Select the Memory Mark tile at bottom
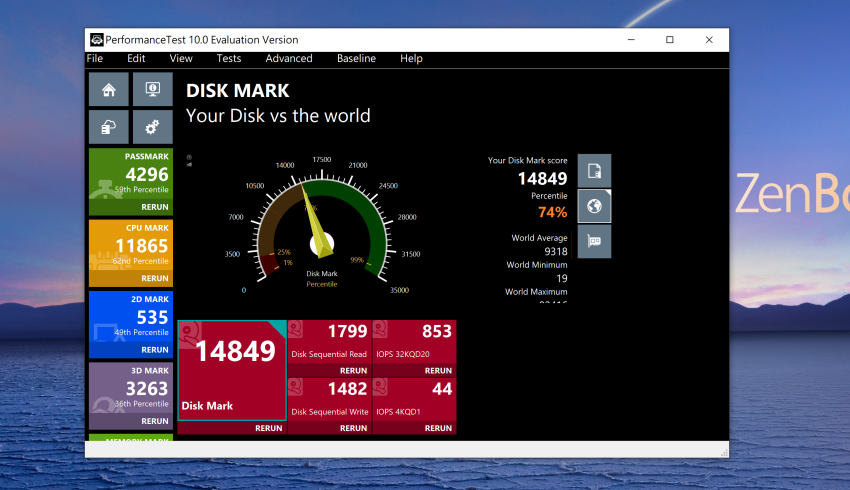 click(131, 437)
